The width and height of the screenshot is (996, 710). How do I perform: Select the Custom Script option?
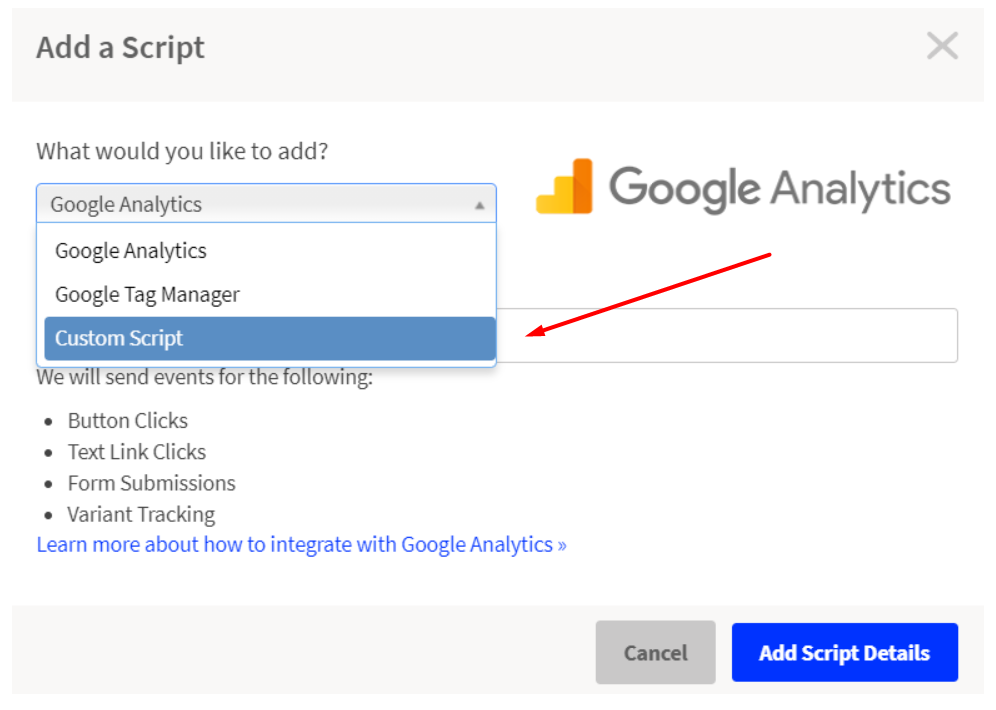coord(270,338)
